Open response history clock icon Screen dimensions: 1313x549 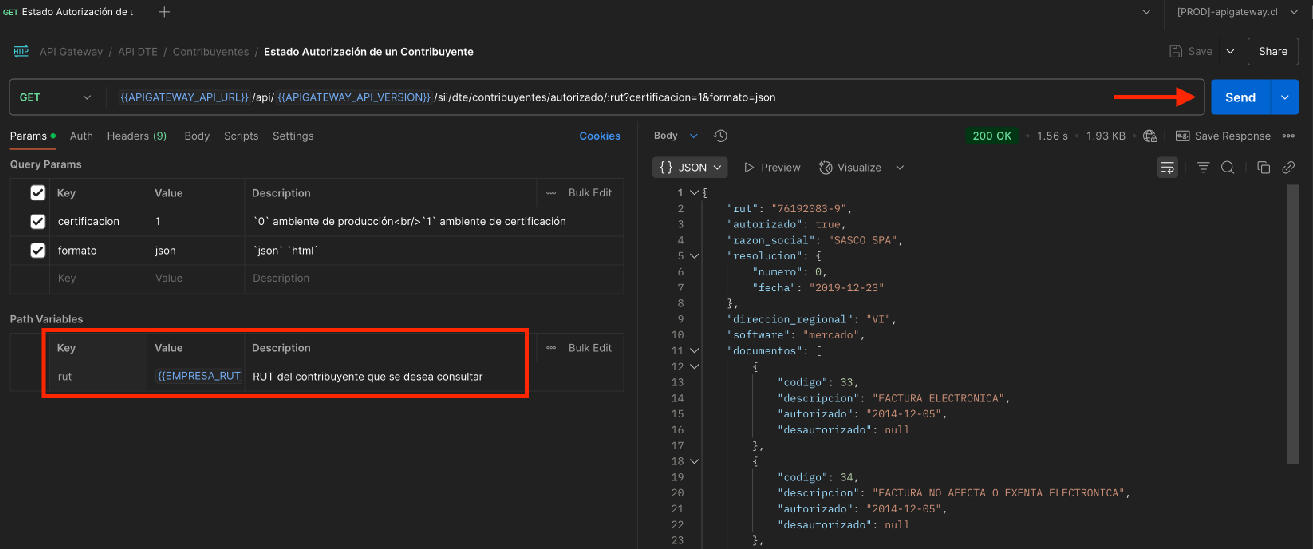(x=721, y=136)
